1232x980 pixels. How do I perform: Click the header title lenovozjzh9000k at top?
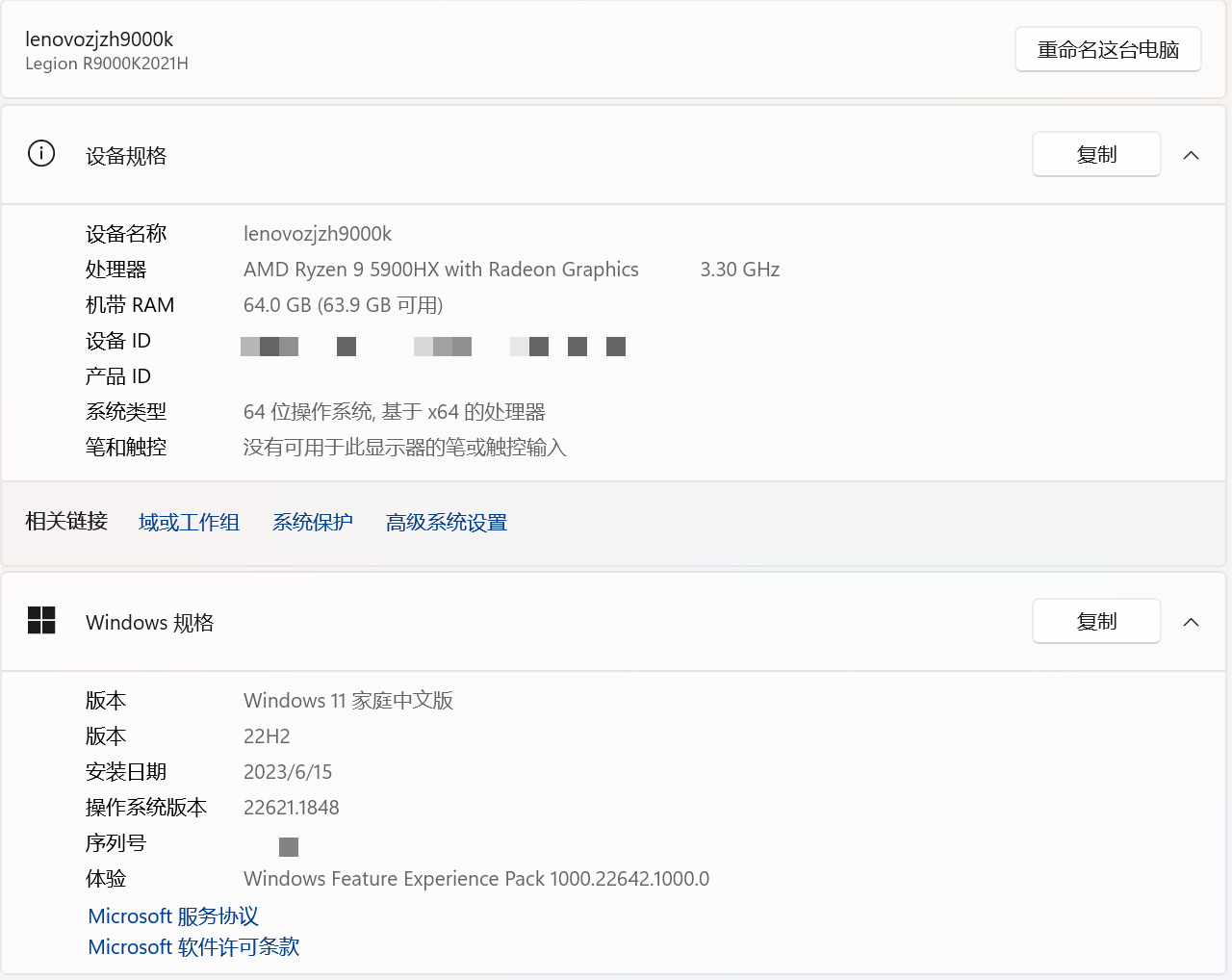99,39
